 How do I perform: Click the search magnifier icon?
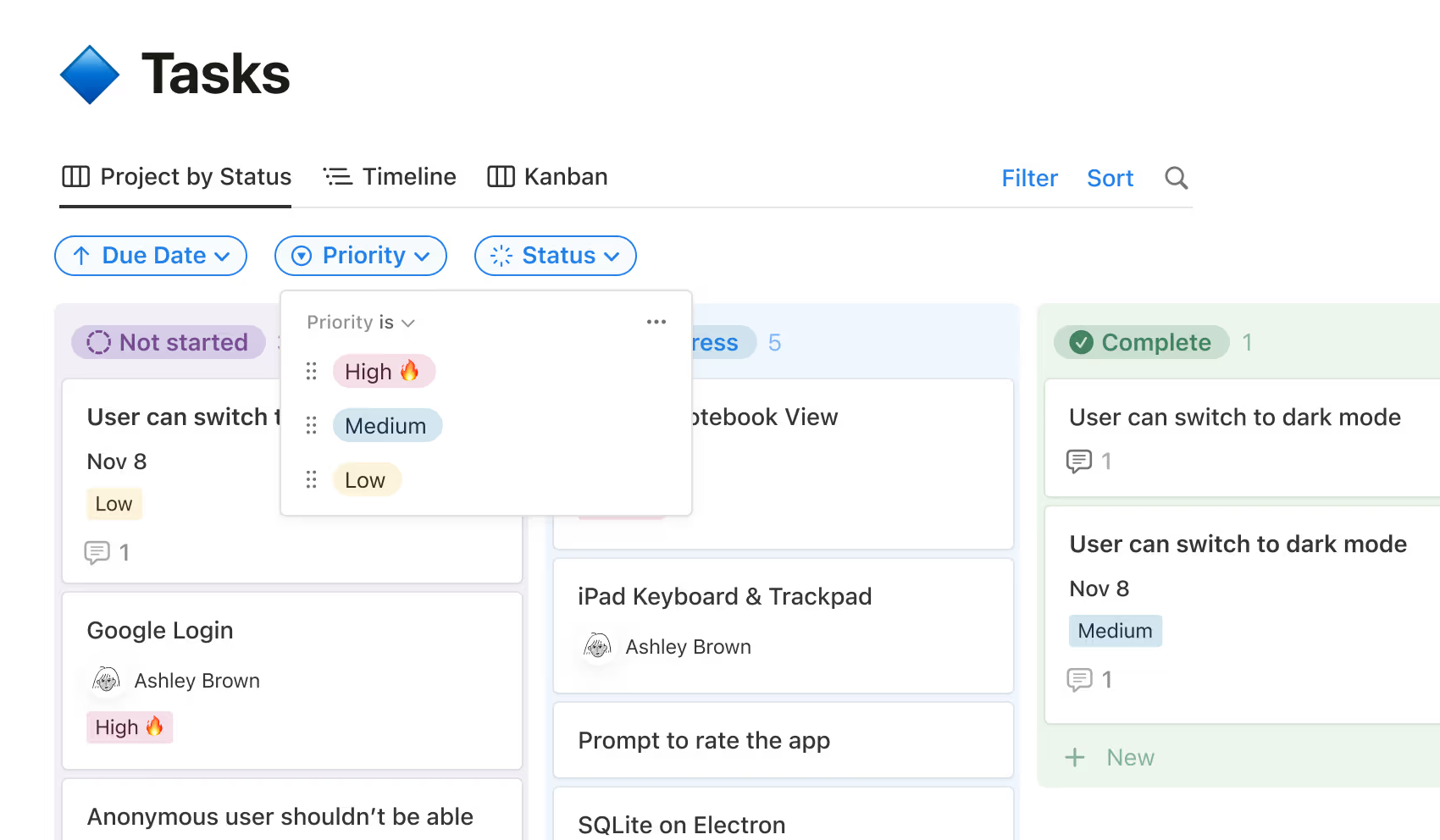(1176, 178)
